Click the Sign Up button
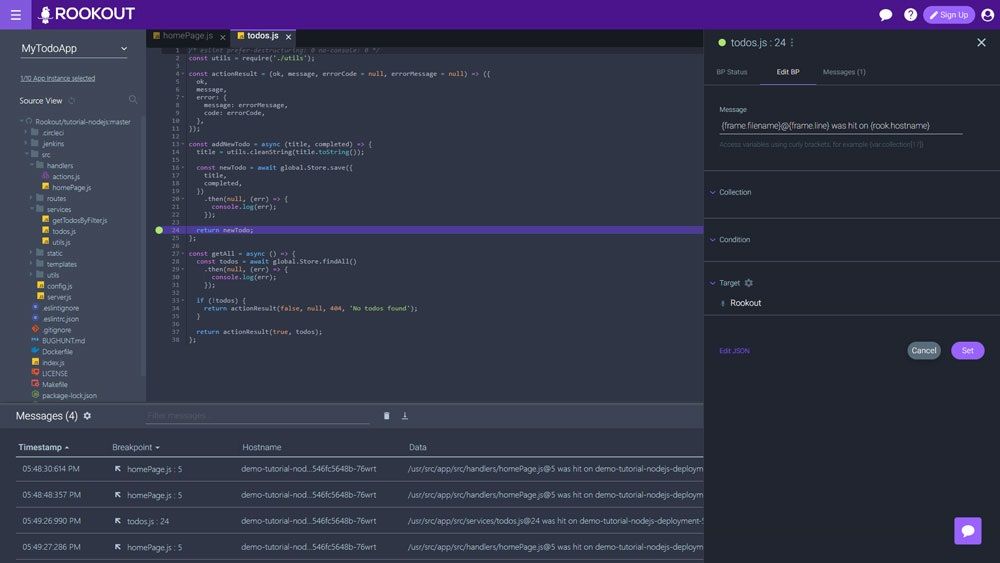Screen dimensions: 1000x563 pyautogui.click(x=948, y=15)
